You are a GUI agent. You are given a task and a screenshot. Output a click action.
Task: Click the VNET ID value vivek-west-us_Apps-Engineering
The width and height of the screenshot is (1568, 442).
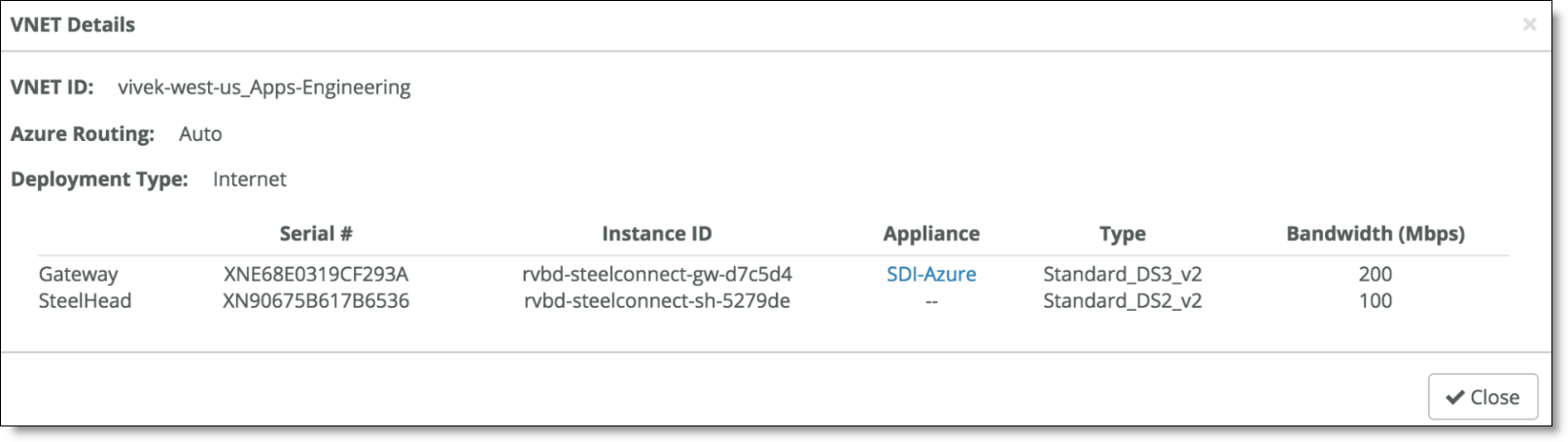tap(264, 87)
